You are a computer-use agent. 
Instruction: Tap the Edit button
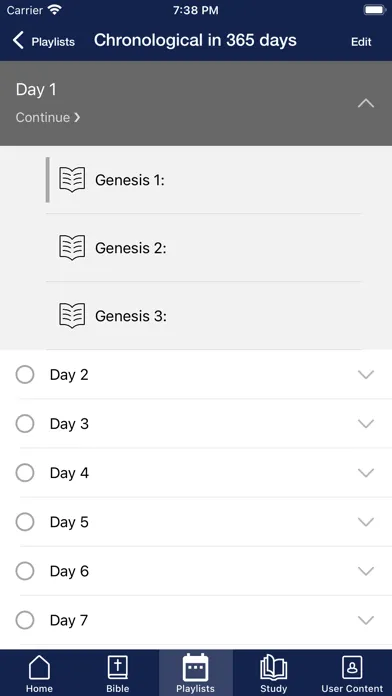[361, 42]
